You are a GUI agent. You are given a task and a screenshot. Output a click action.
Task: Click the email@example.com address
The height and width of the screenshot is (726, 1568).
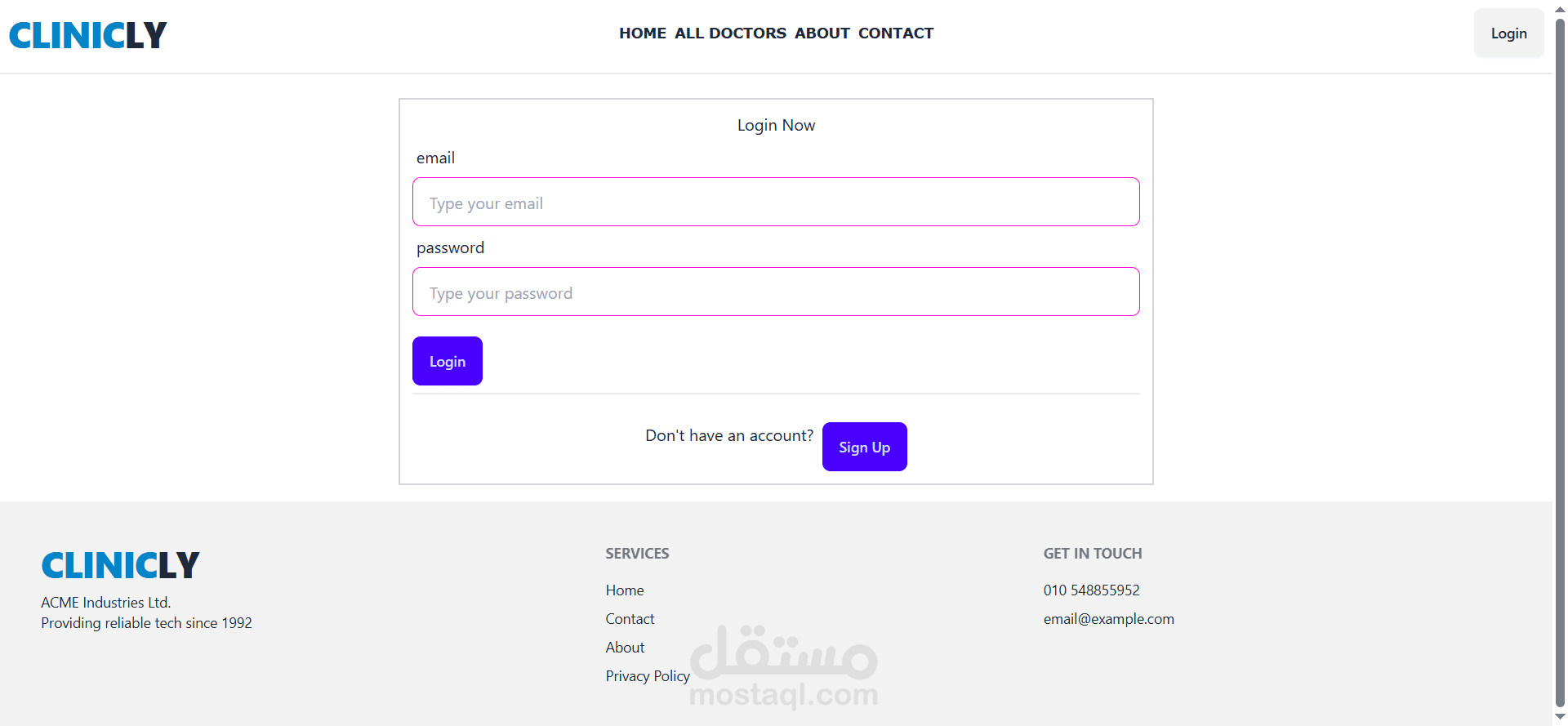[x=1108, y=619]
